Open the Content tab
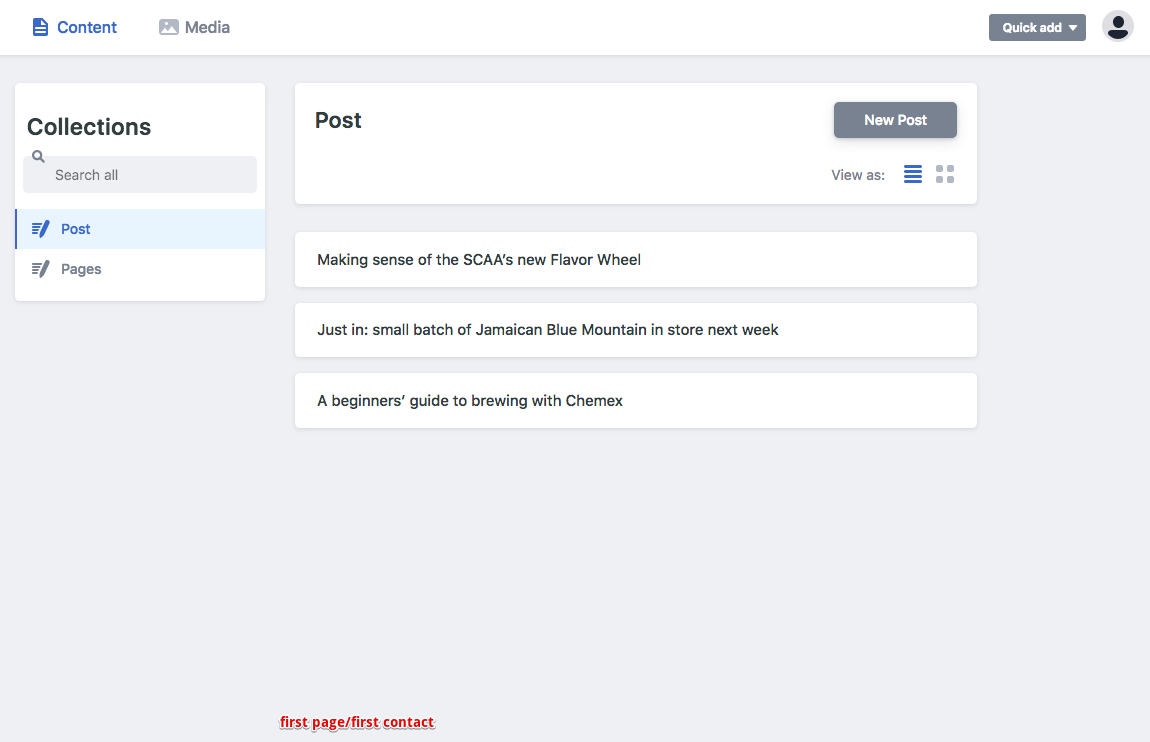Image resolution: width=1150 pixels, height=742 pixels. (x=74, y=27)
